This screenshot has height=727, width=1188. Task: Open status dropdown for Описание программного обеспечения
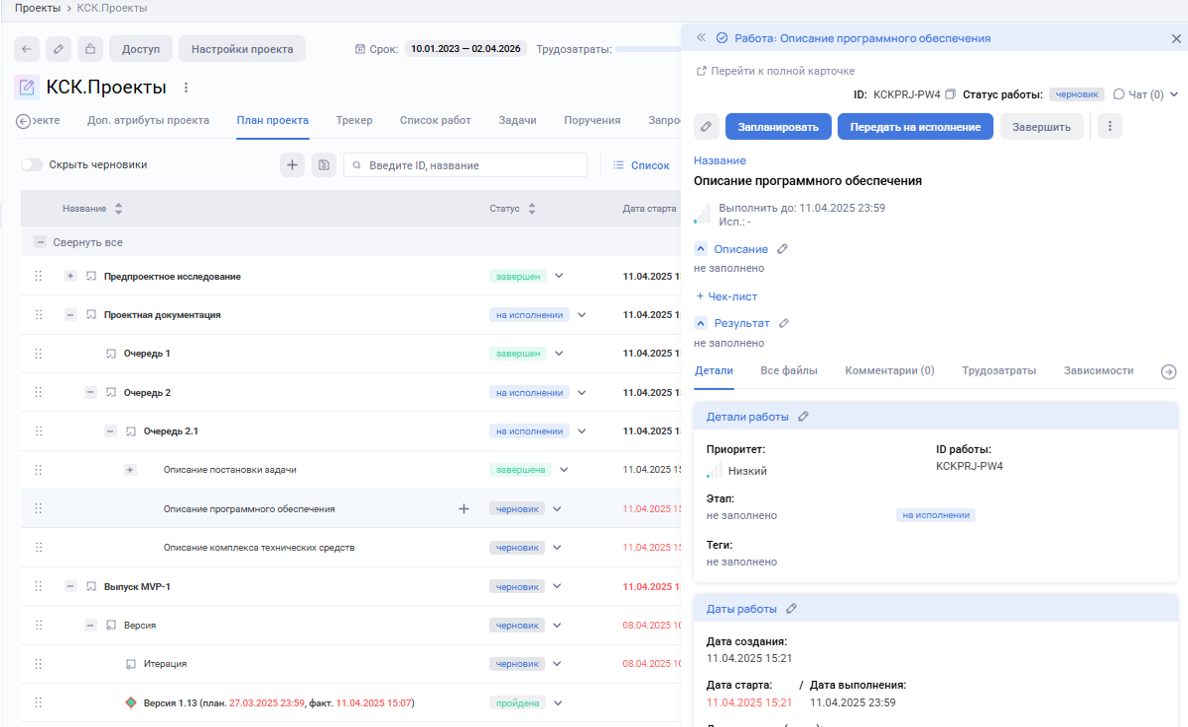[x=555, y=508]
